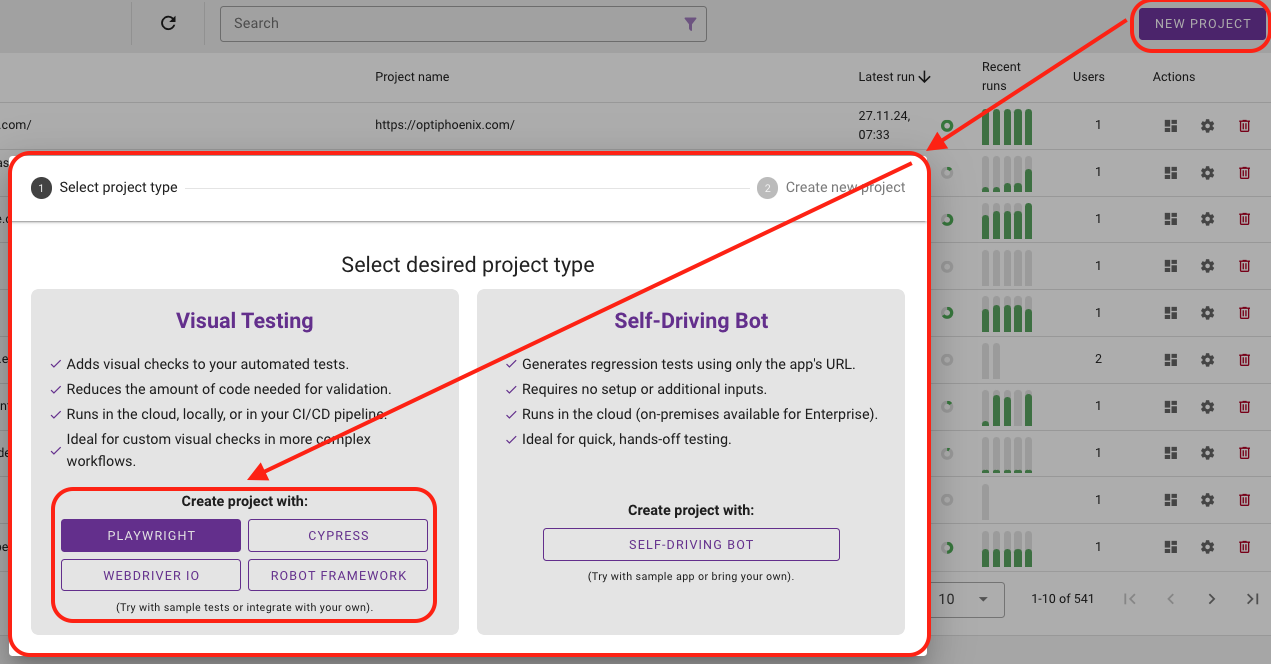Open project named https://optiphoenix.com/
Image resolution: width=1271 pixels, height=664 pixels.
[445, 125]
